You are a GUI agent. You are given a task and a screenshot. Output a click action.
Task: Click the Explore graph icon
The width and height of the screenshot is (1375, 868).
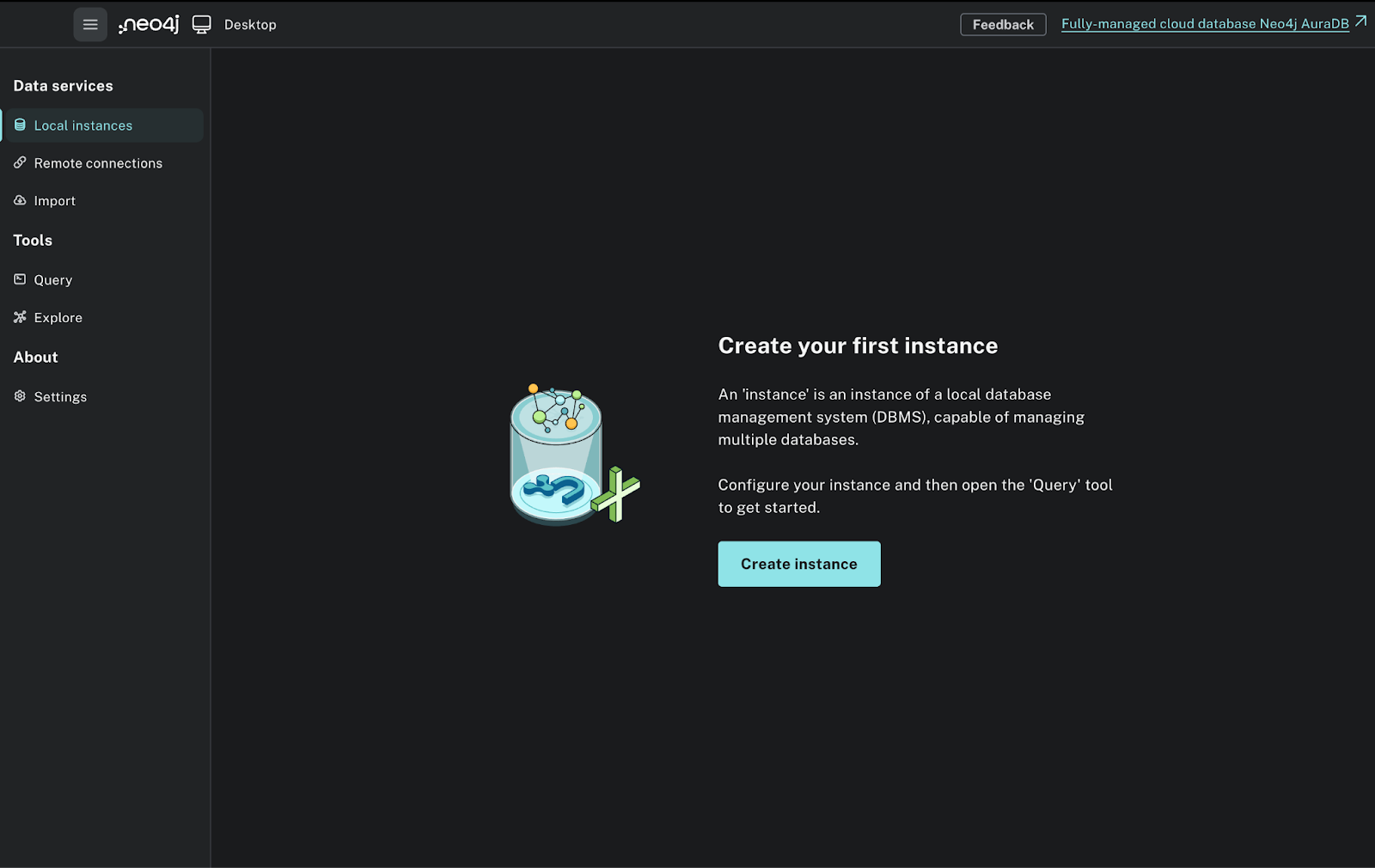click(x=20, y=317)
